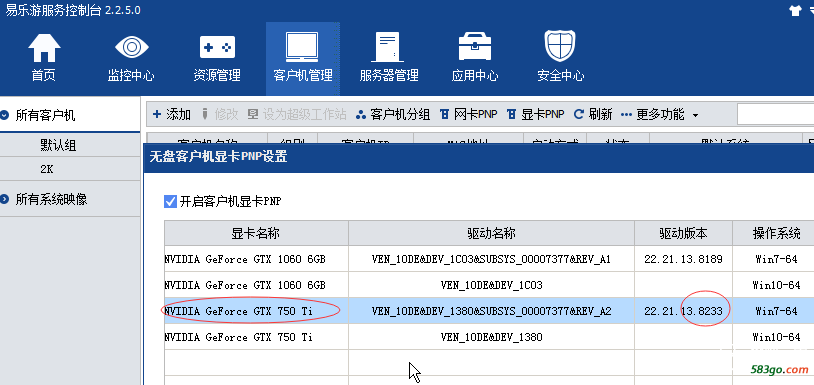Click the 刷新 refresh button

pyautogui.click(x=593, y=115)
